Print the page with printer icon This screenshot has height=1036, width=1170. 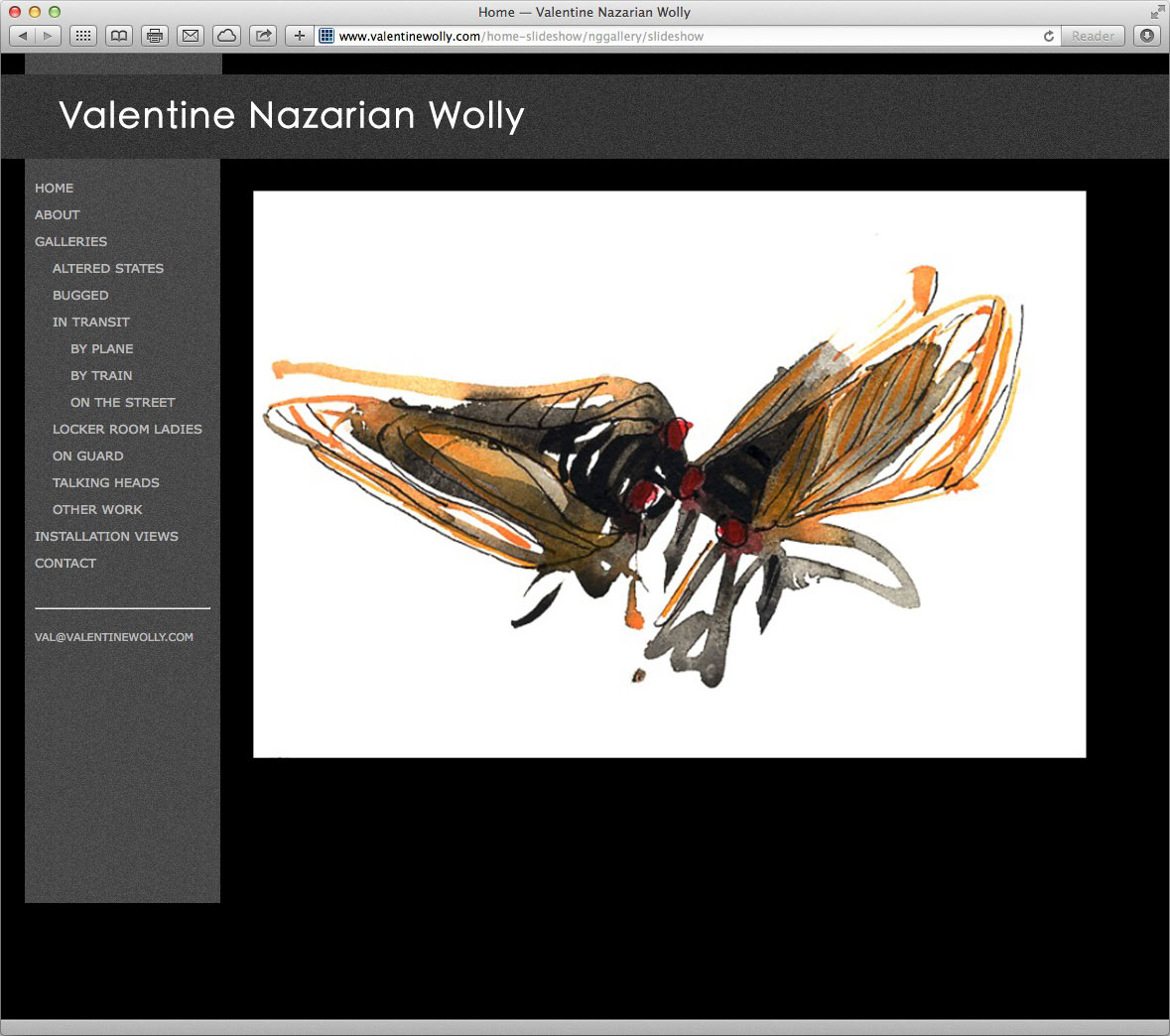click(x=155, y=36)
